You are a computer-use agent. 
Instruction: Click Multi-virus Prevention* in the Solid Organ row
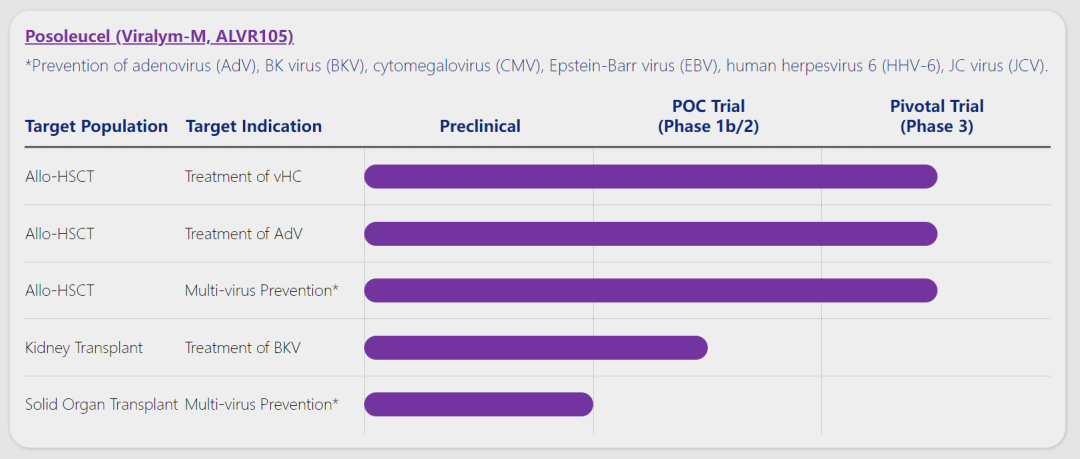(262, 404)
